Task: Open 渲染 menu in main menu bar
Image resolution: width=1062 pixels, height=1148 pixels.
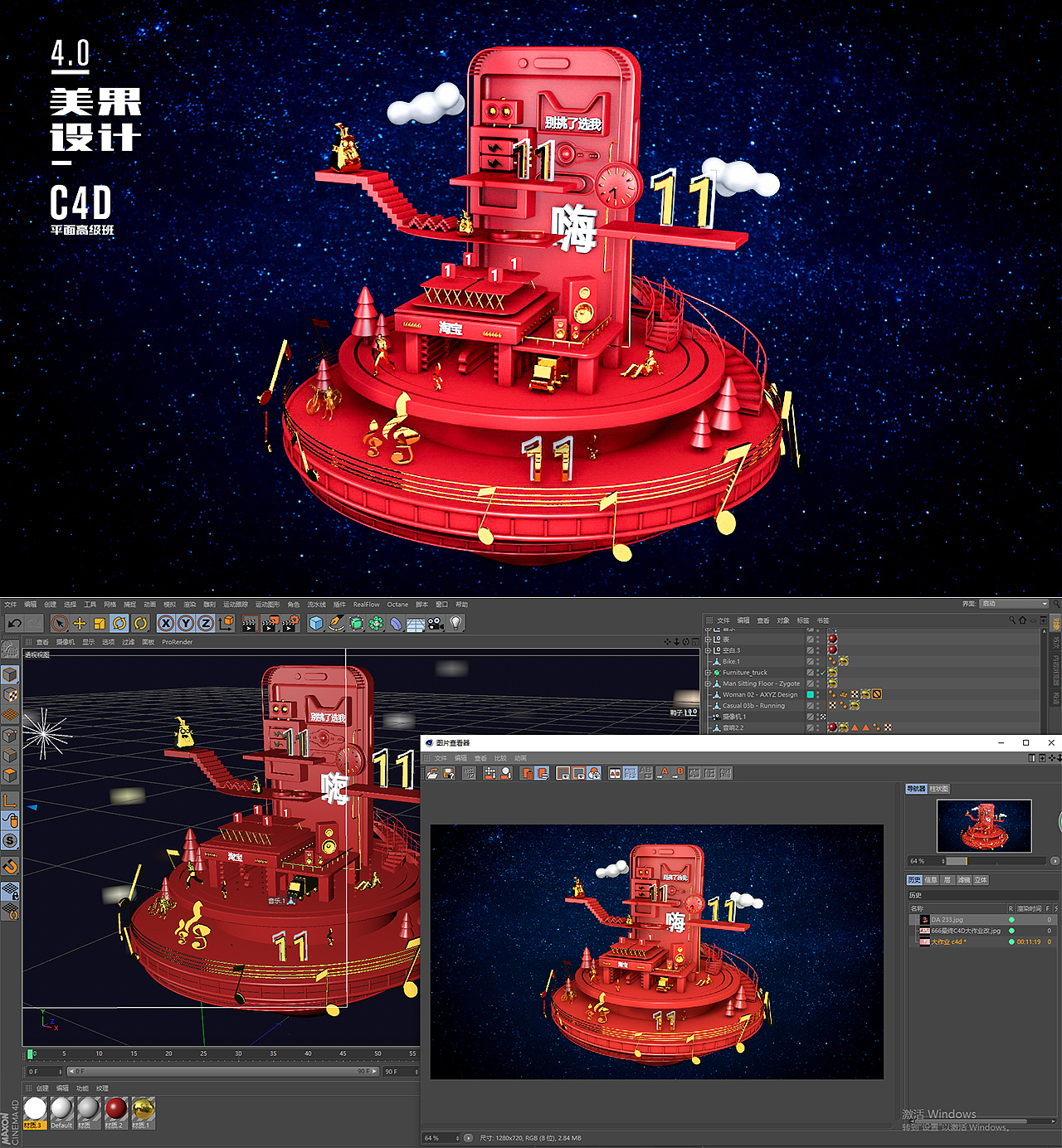Action: coord(190,605)
